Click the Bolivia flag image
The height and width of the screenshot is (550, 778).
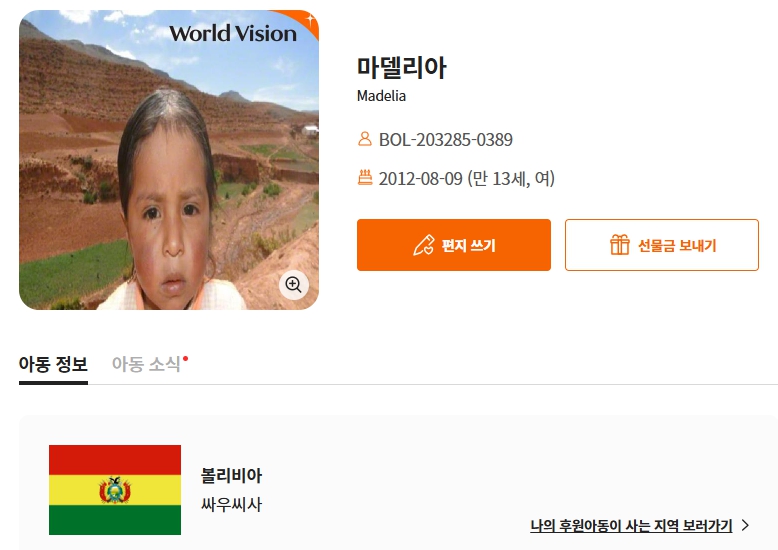click(x=115, y=490)
